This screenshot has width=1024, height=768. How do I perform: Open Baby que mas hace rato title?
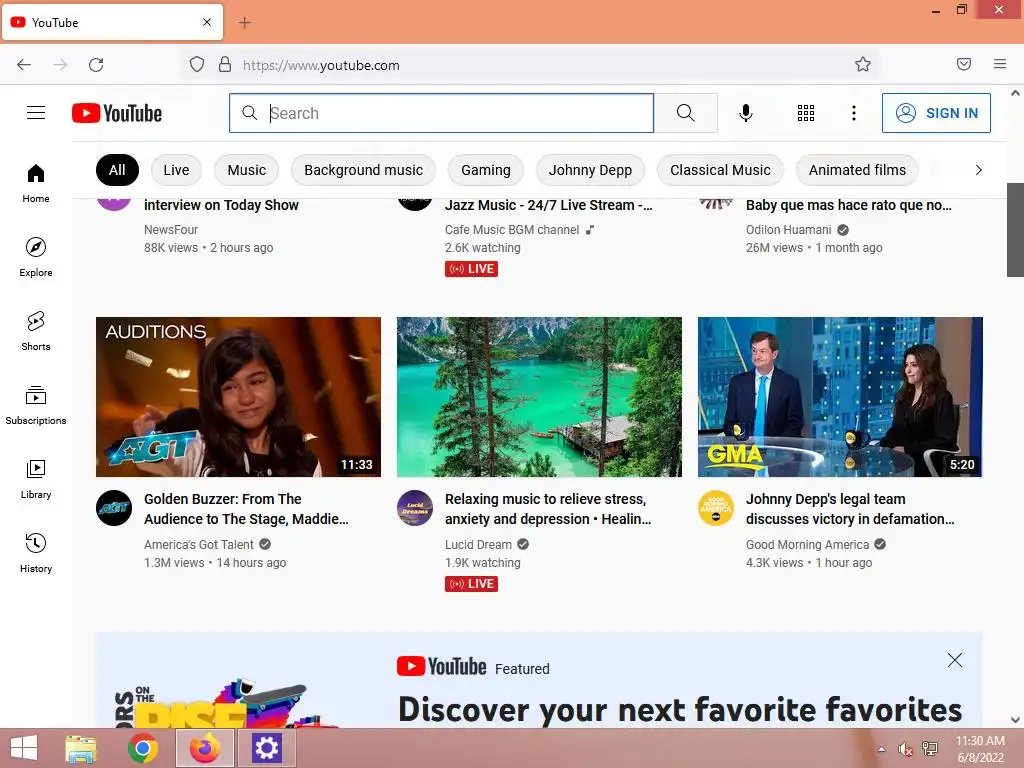click(x=849, y=205)
